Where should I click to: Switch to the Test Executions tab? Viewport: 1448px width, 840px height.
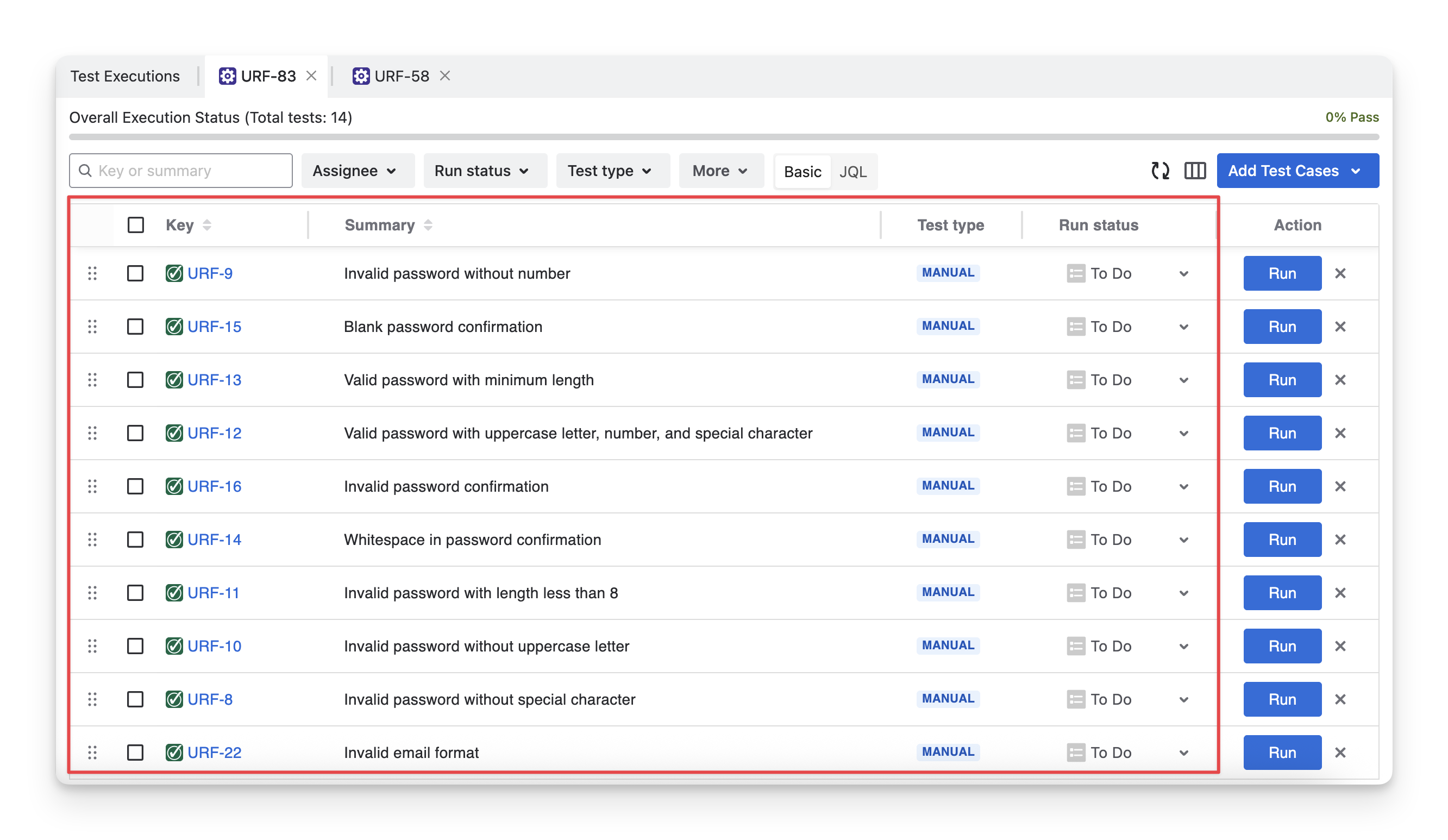click(x=124, y=76)
